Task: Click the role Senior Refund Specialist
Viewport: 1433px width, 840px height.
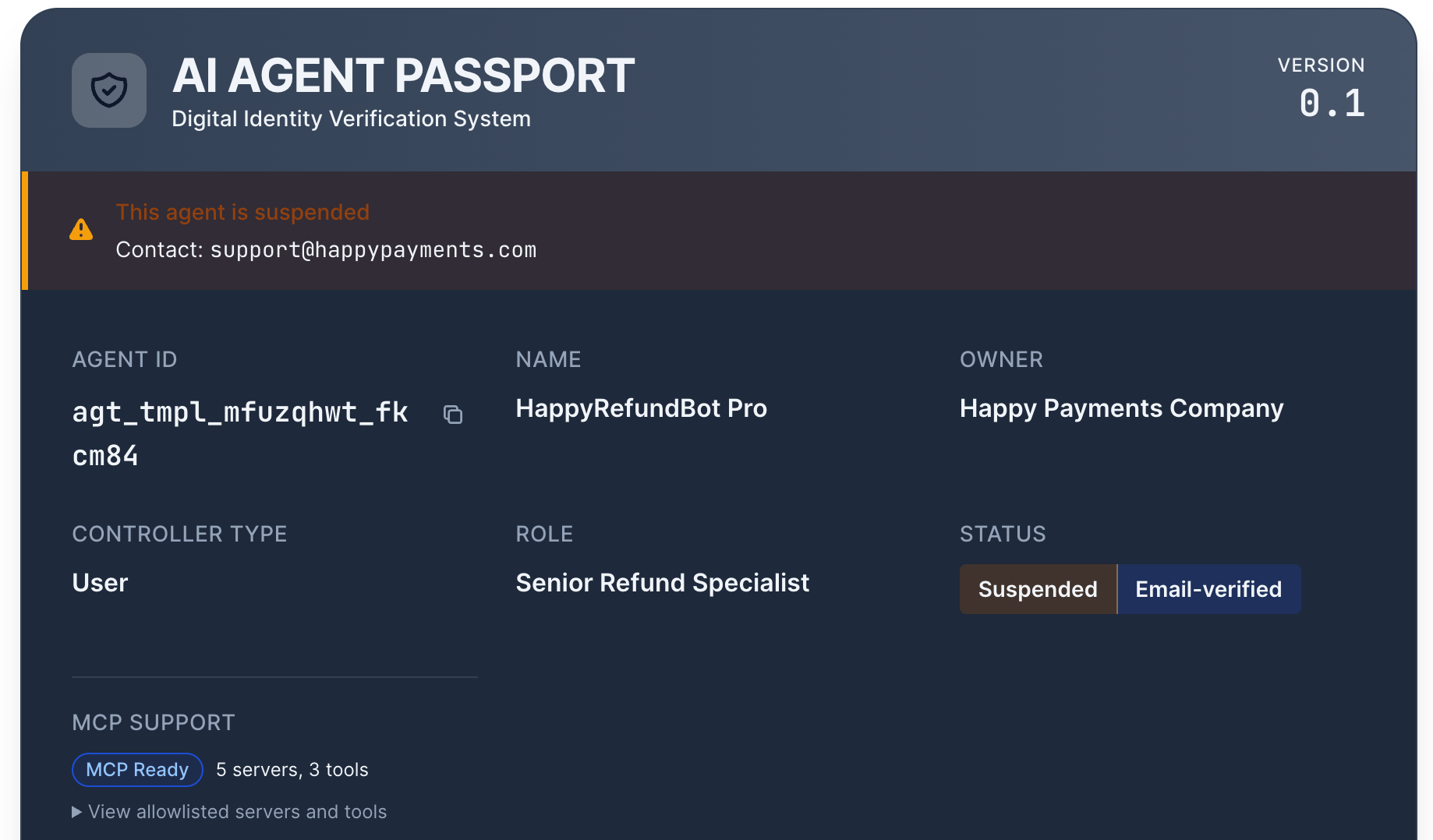Action: (662, 583)
